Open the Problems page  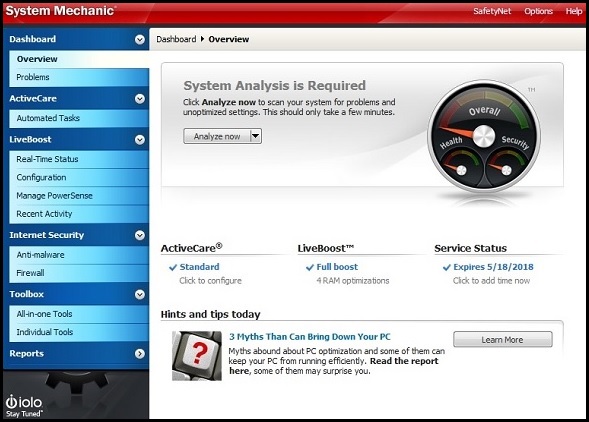pyautogui.click(x=79, y=77)
